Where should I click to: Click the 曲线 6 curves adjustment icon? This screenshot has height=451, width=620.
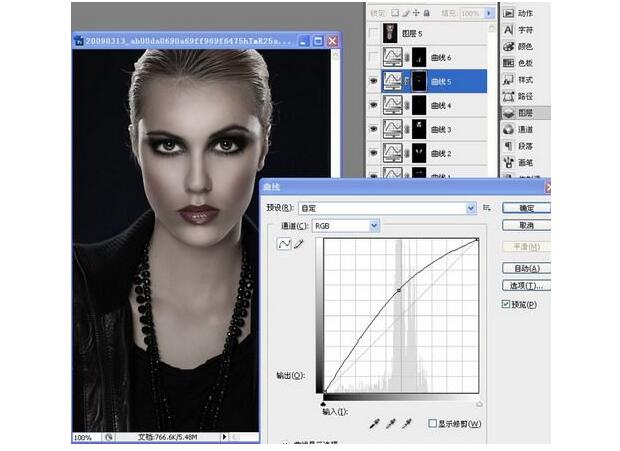(x=393, y=57)
